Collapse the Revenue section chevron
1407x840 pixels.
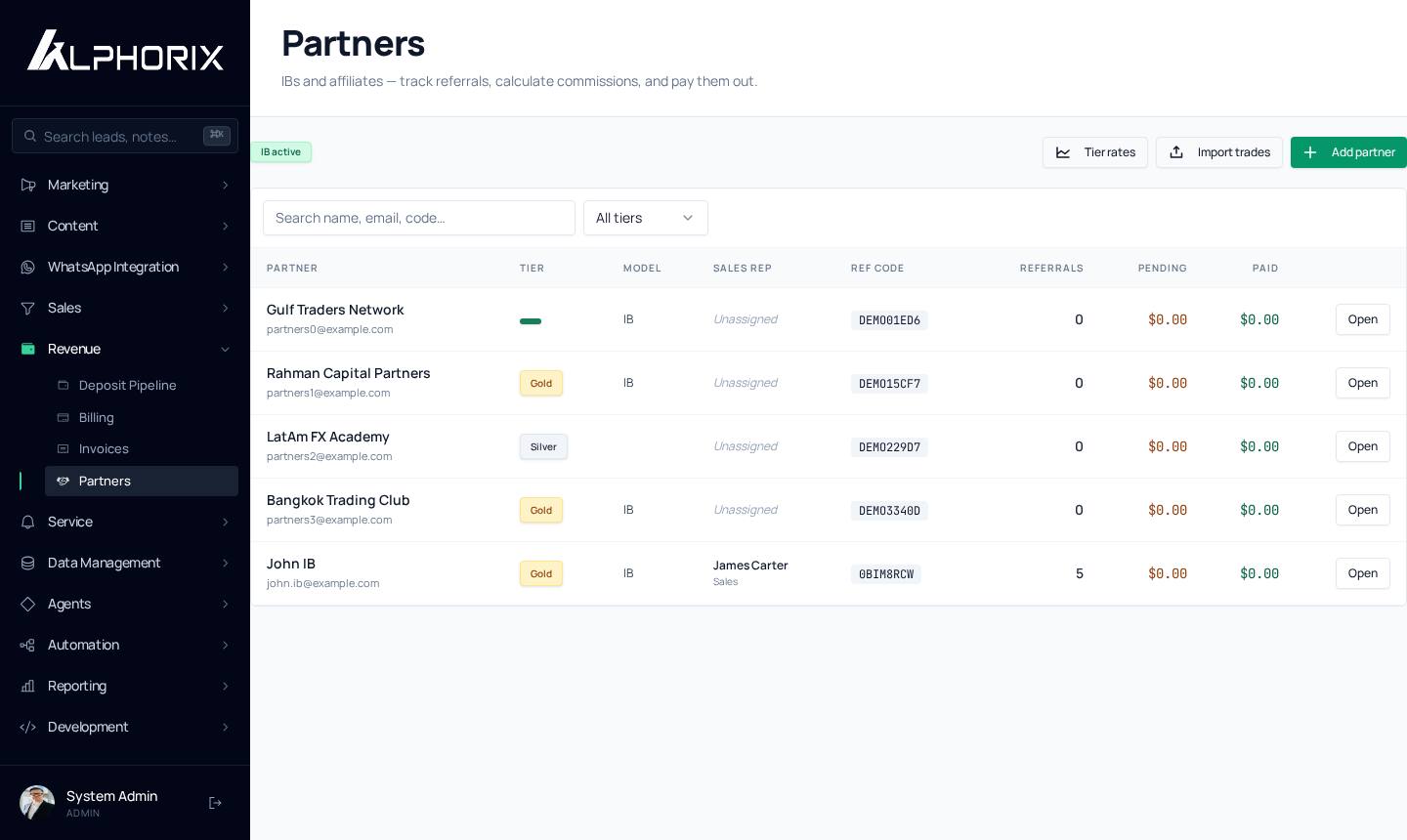coord(226,349)
